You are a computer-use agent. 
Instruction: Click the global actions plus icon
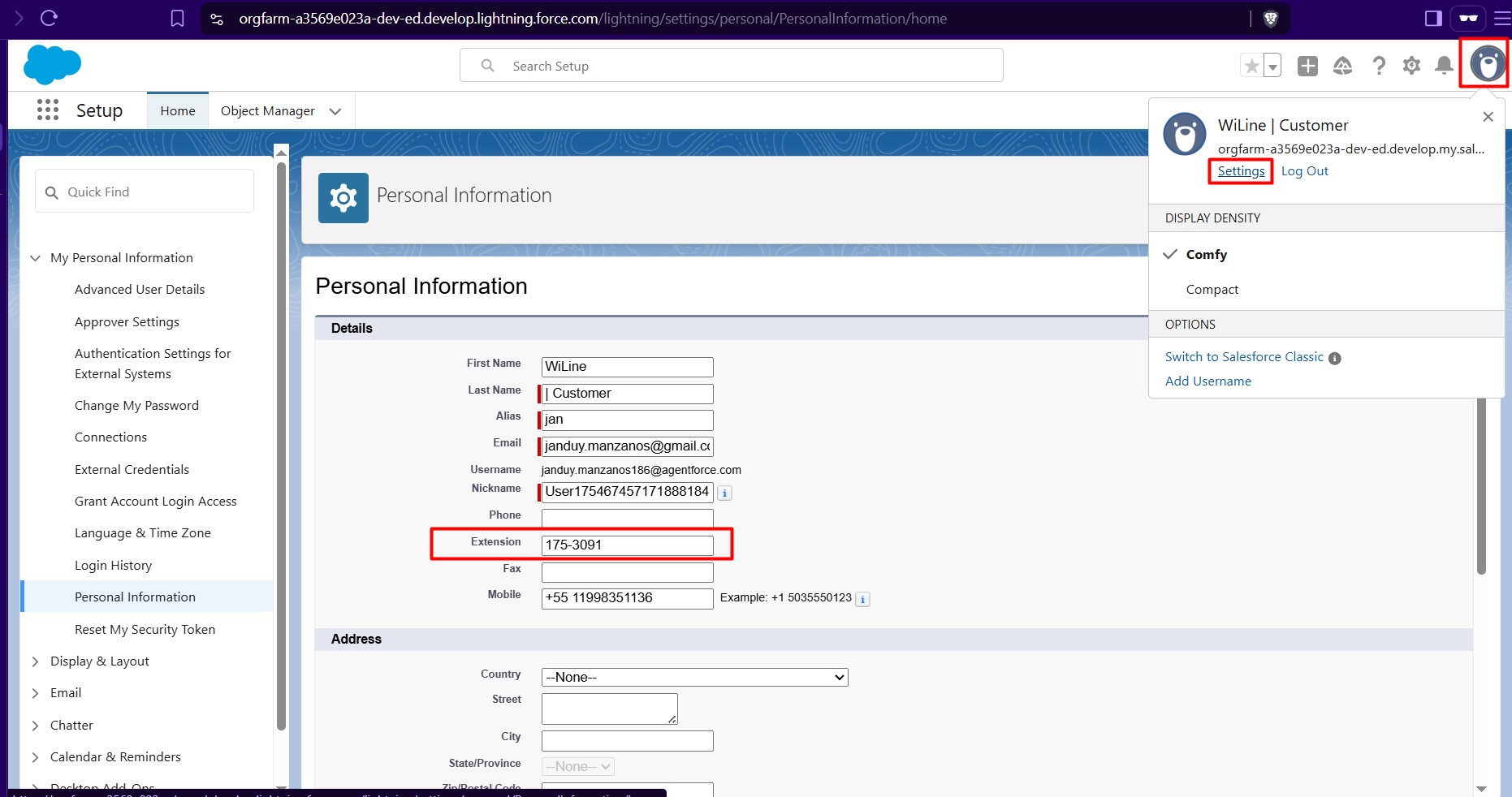coord(1307,66)
